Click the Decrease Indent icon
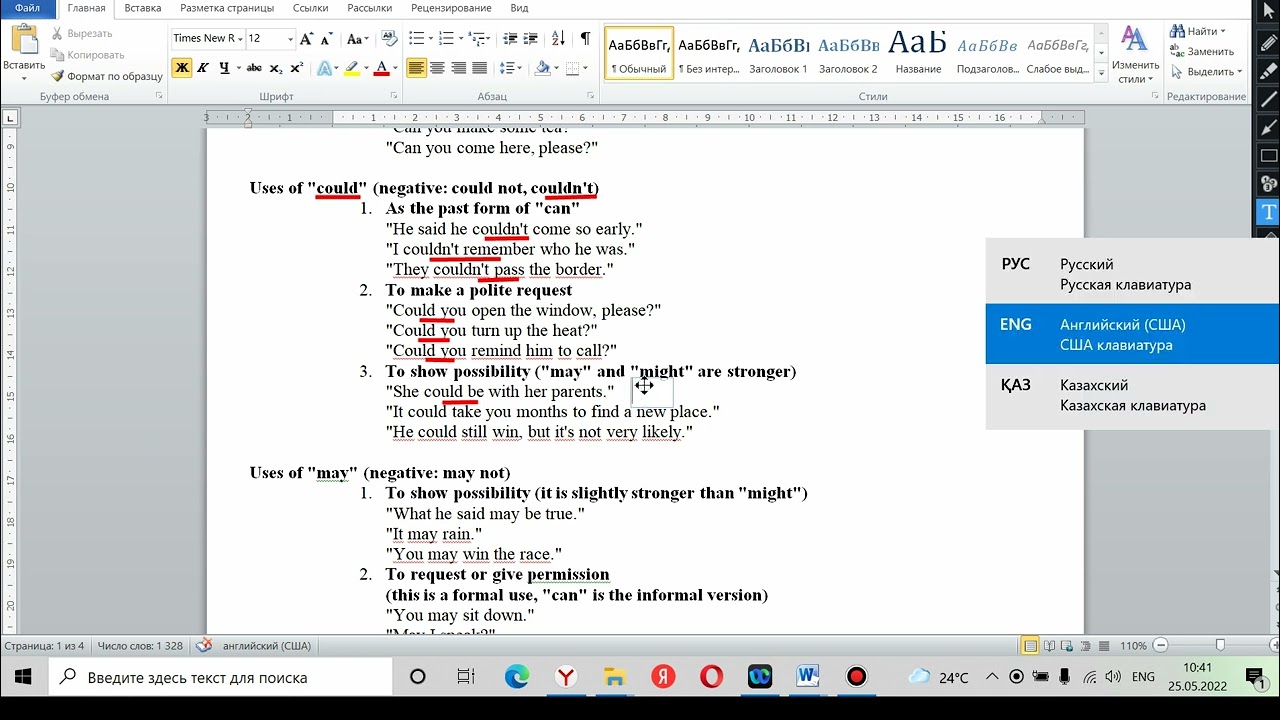 click(x=510, y=39)
